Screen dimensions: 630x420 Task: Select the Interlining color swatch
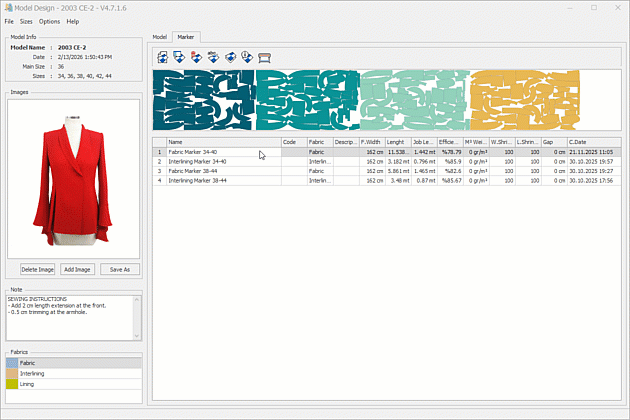point(13,373)
